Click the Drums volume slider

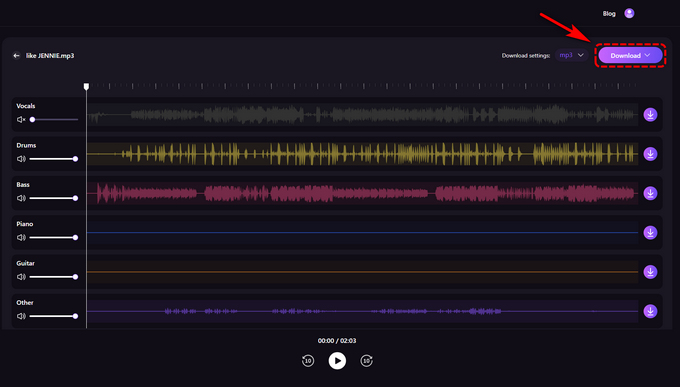point(54,159)
